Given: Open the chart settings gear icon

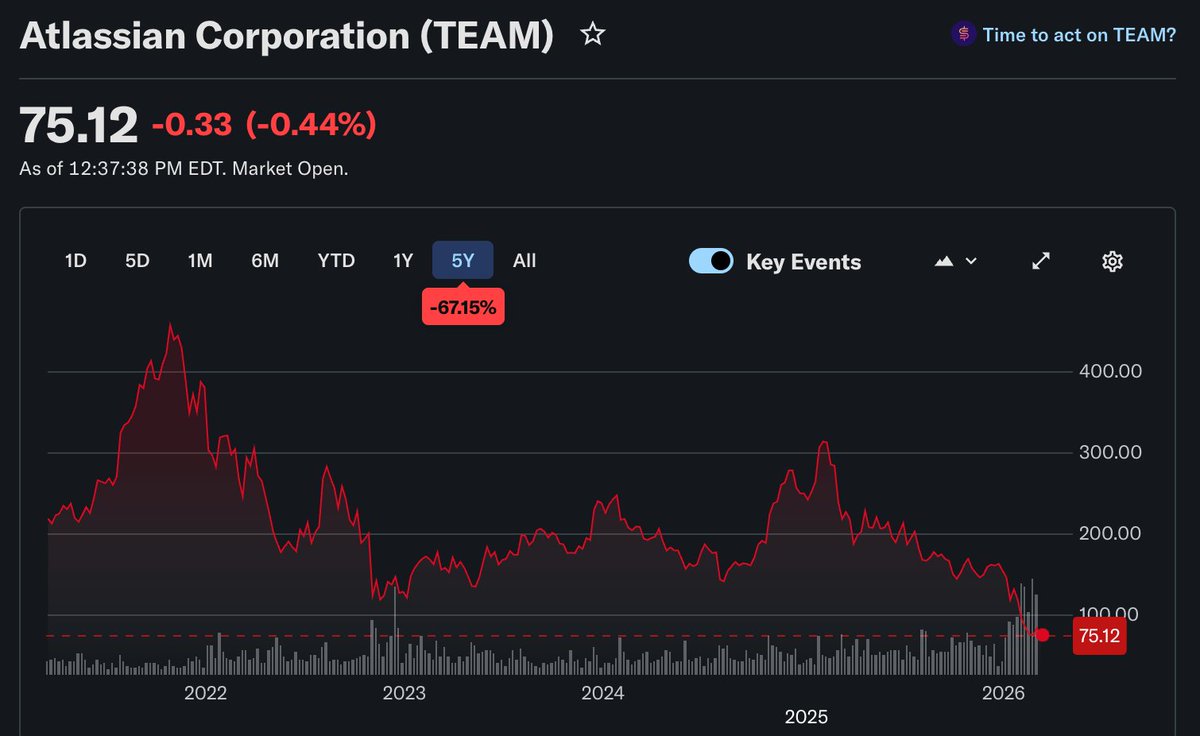Looking at the screenshot, I should [1112, 261].
